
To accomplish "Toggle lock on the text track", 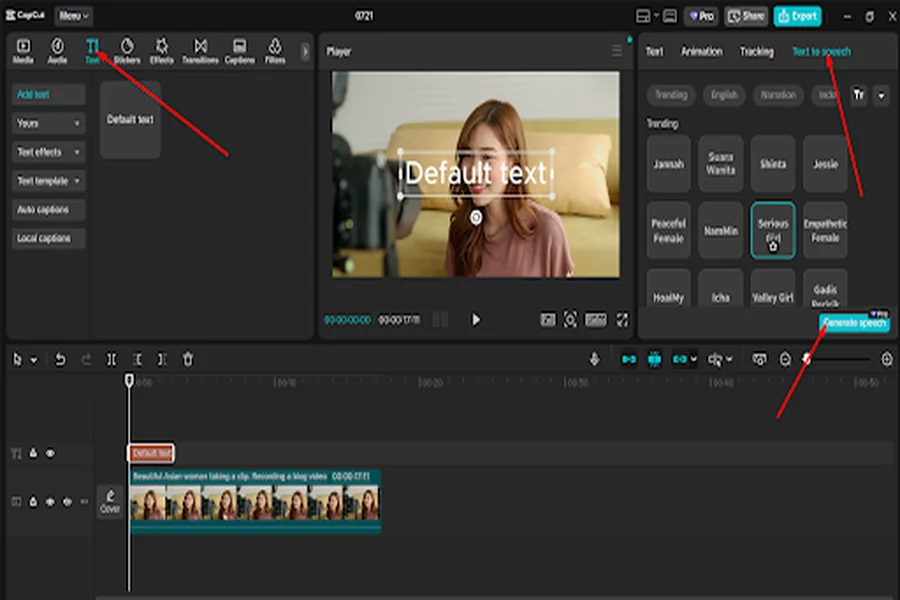I will tap(33, 453).
